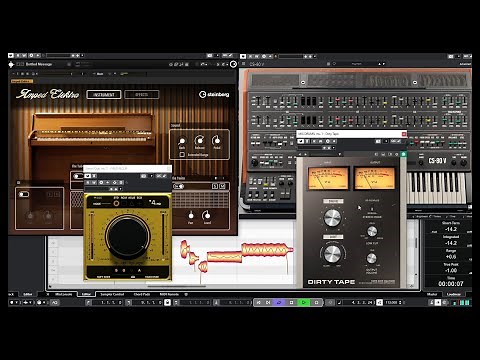
Task: Click round icon at right of Amped Elektro header
Action: [x=233, y=64]
